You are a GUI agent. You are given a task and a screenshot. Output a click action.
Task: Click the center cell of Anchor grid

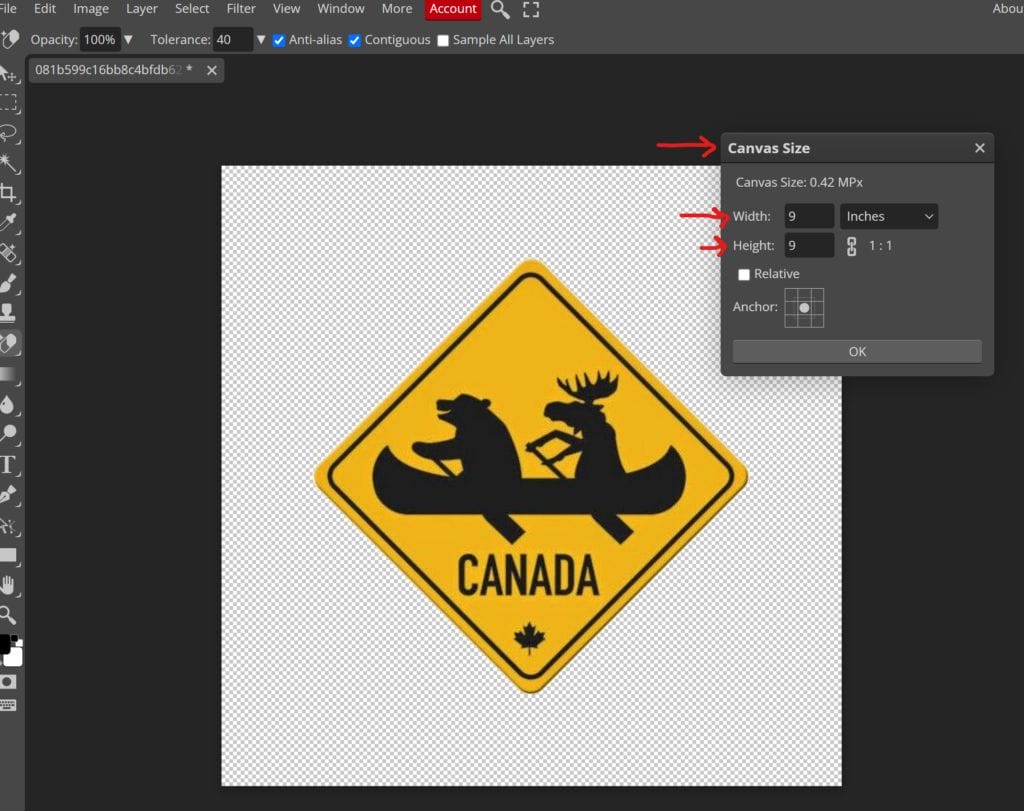pos(804,308)
